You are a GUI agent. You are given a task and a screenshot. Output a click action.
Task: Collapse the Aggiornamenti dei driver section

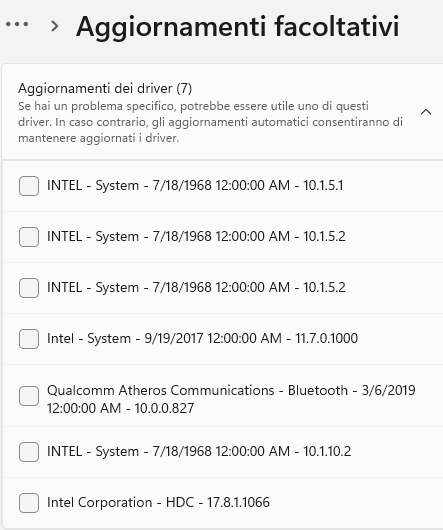(x=426, y=112)
